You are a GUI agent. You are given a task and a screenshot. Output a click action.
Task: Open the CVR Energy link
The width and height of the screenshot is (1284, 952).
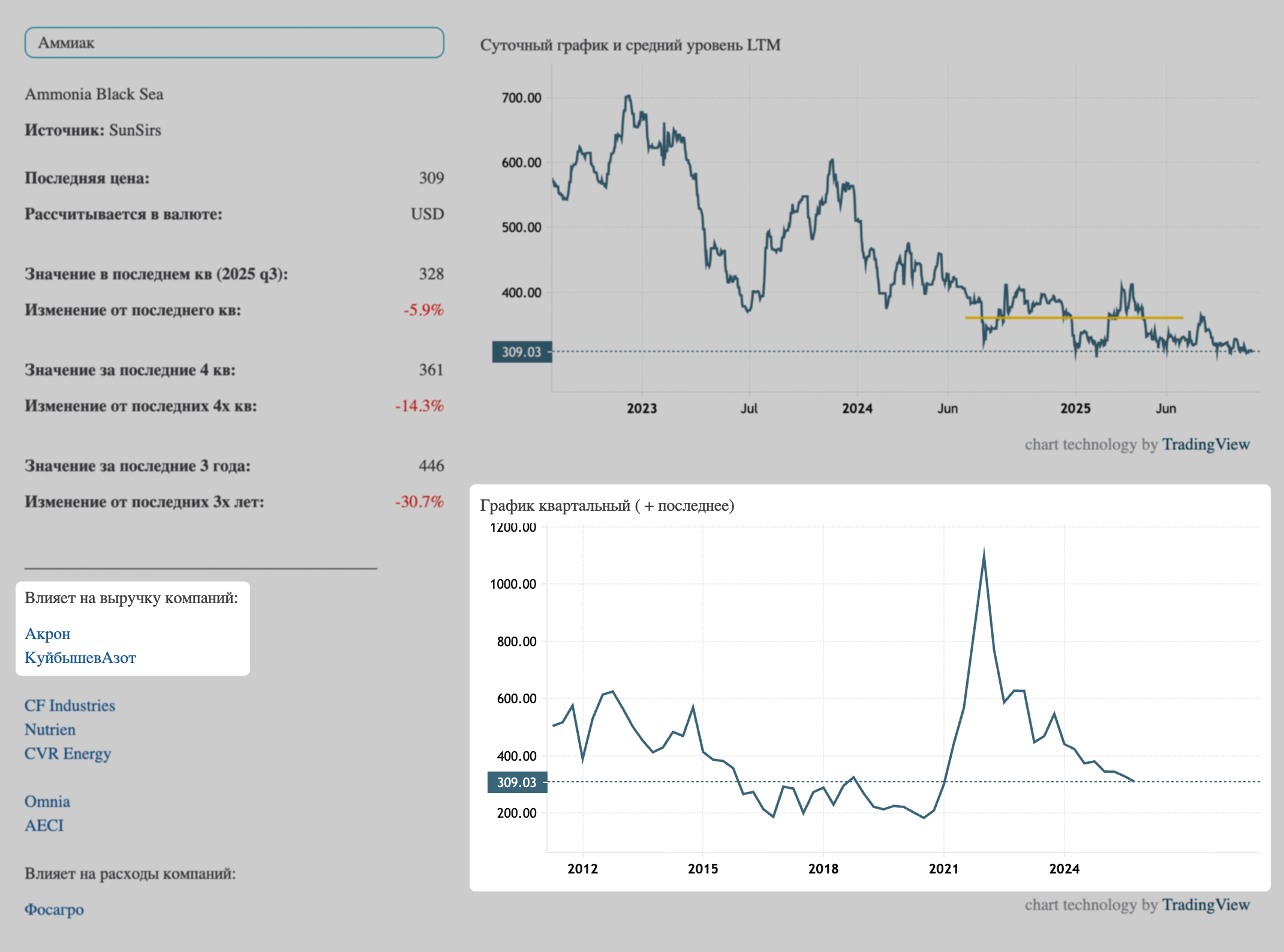(x=68, y=754)
